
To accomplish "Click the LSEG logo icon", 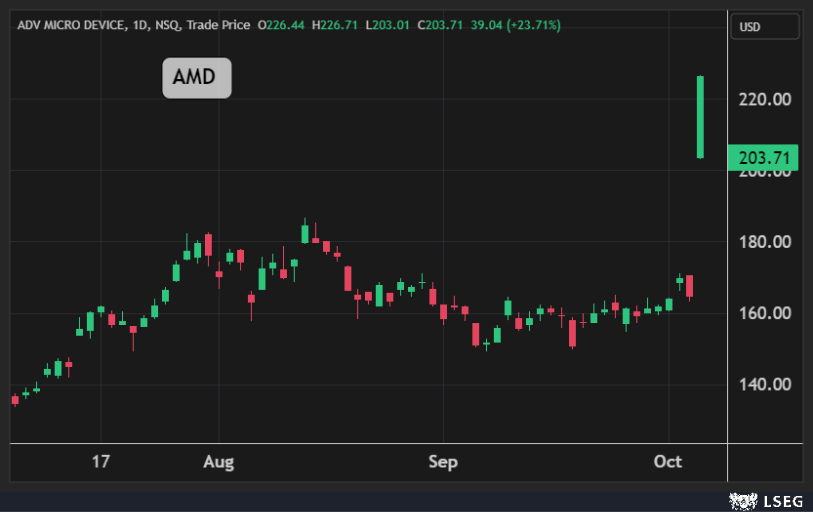I will [741, 497].
